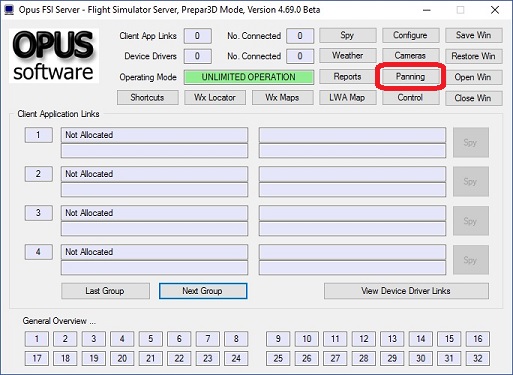Click the application icon in title bar

[x=9, y=10]
